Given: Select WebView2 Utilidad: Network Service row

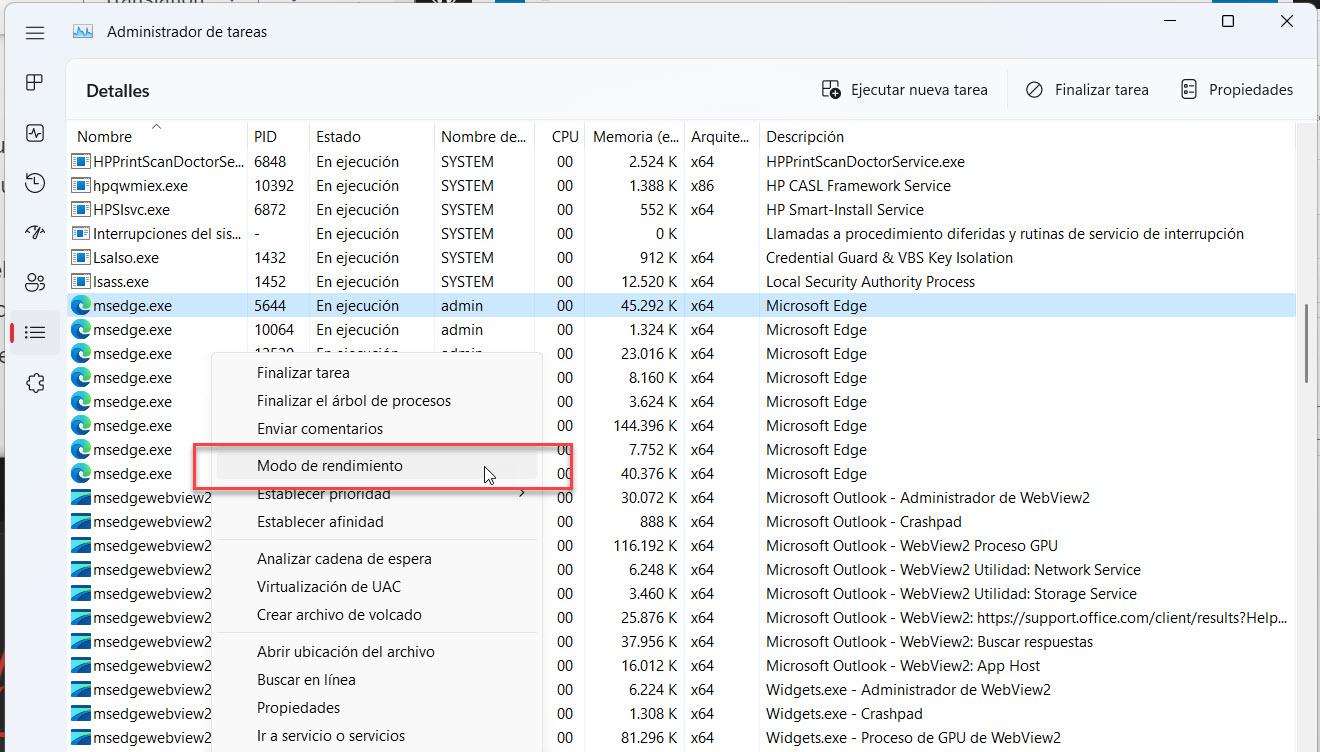Looking at the screenshot, I should click(682, 570).
